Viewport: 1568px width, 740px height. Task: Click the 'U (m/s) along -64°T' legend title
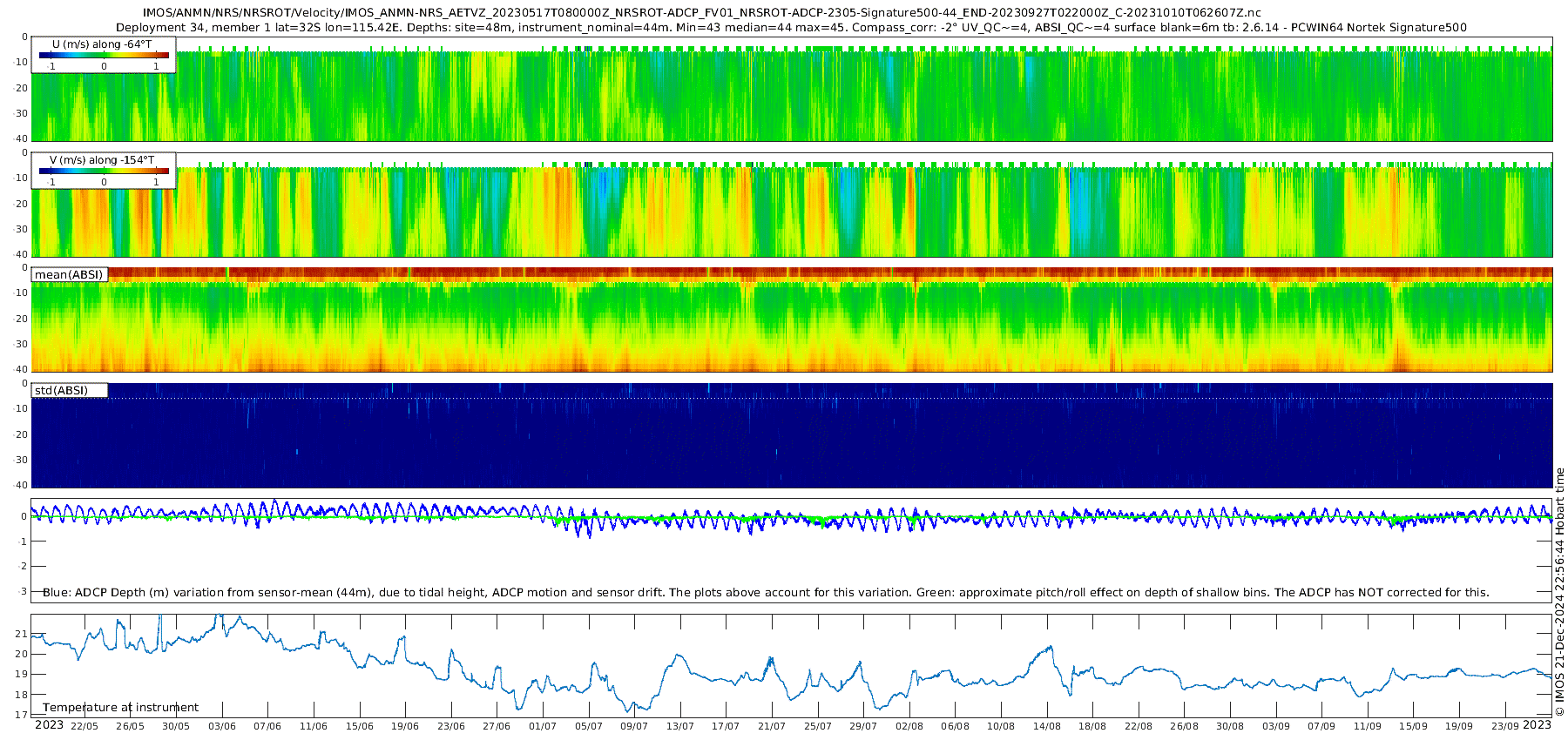click(102, 44)
